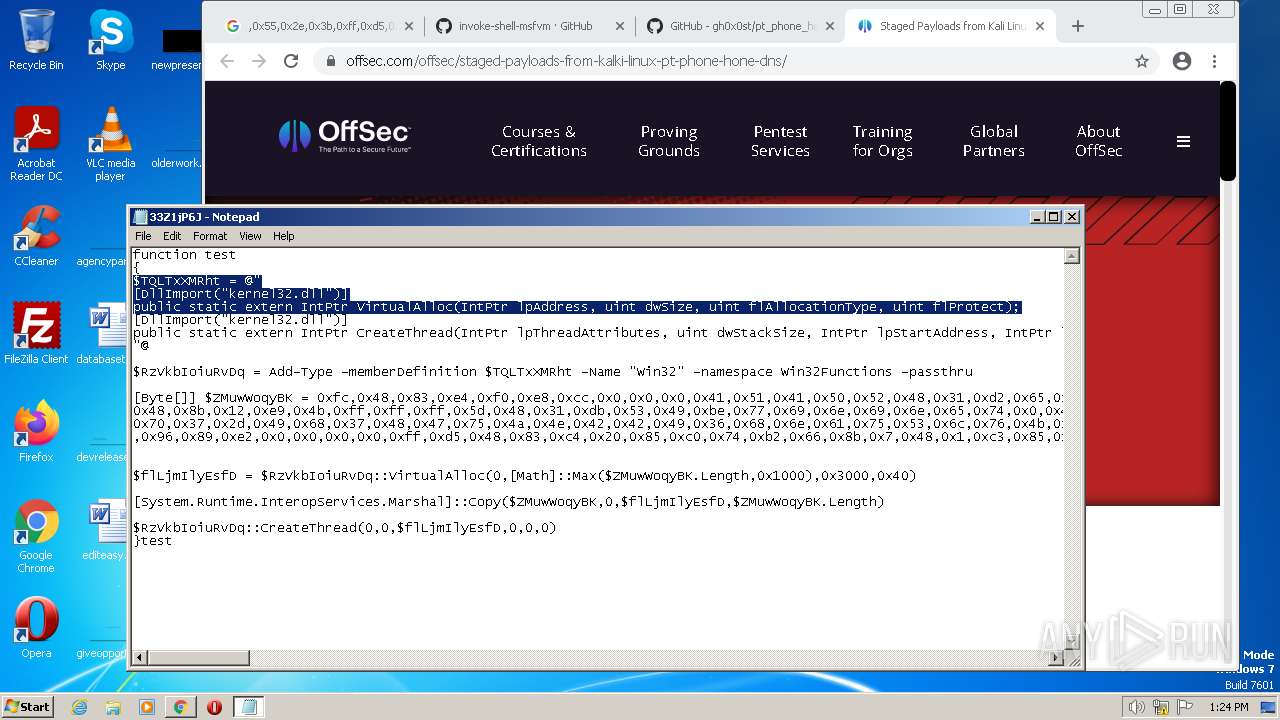
Task: Open Global Partners nav link
Action: tap(994, 141)
